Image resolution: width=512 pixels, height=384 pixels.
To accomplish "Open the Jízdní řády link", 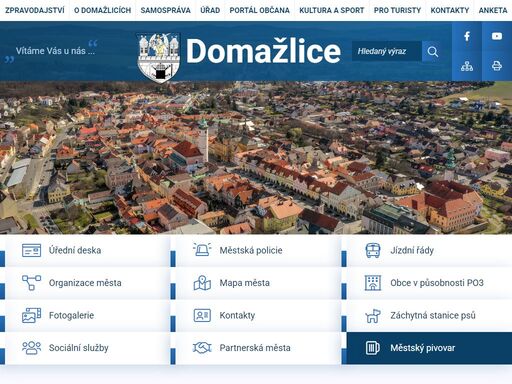I will coord(412,250).
